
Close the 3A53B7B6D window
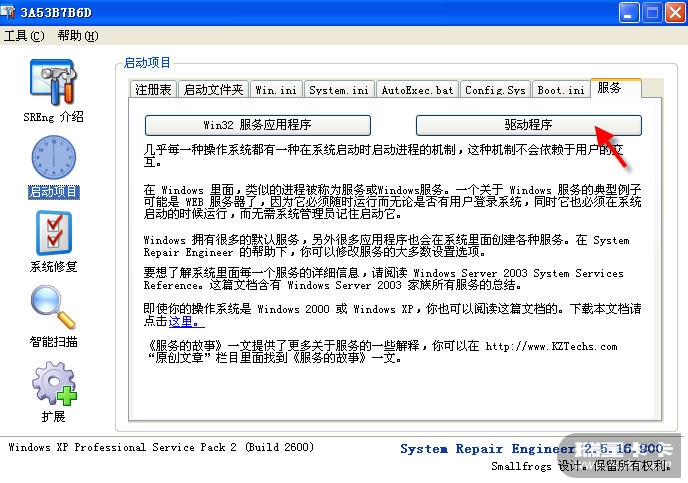click(675, 12)
